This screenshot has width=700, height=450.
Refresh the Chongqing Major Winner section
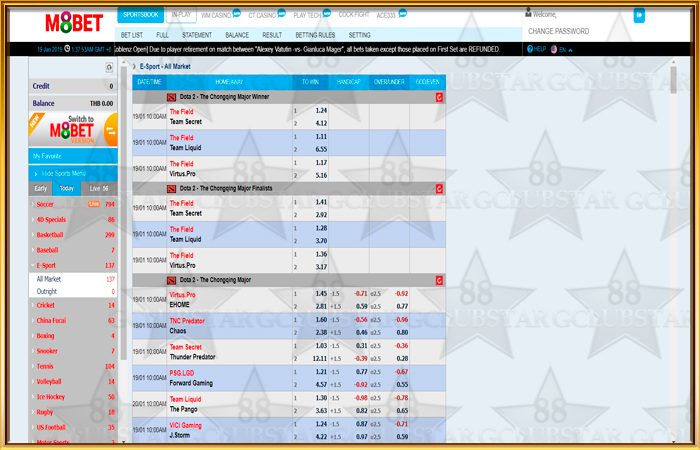pos(439,97)
